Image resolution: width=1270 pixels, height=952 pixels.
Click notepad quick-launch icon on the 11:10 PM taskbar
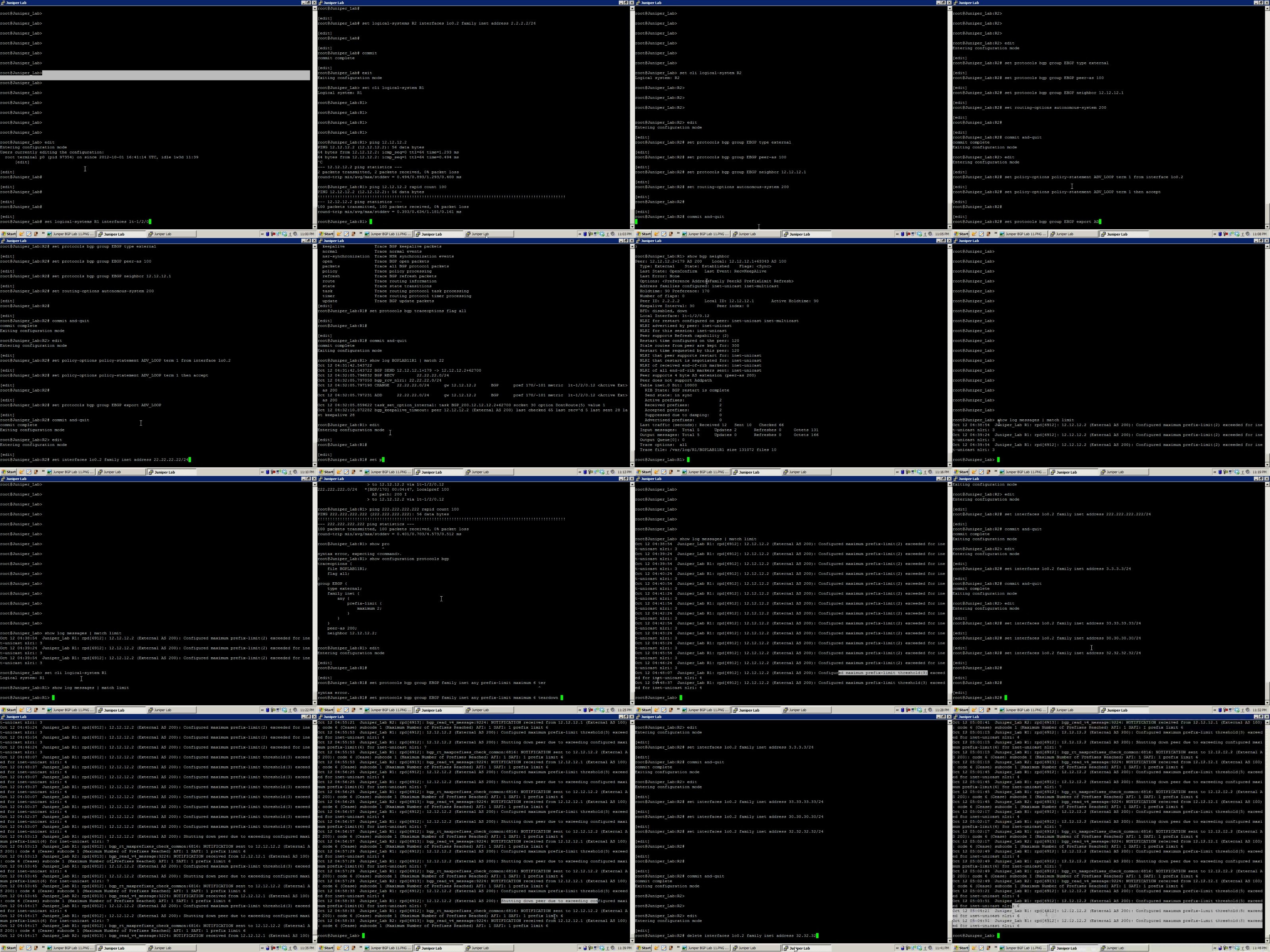click(29, 472)
